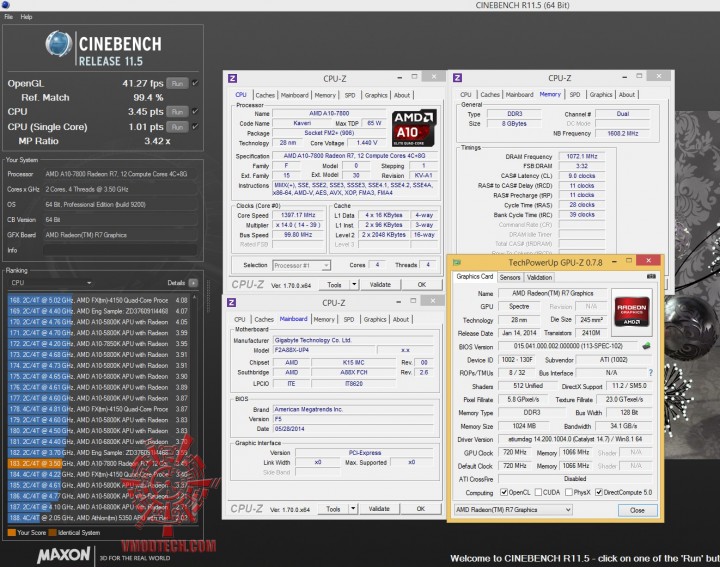720x567 pixels.
Task: Open the Help menu in Cinebench
Action: pos(26,17)
